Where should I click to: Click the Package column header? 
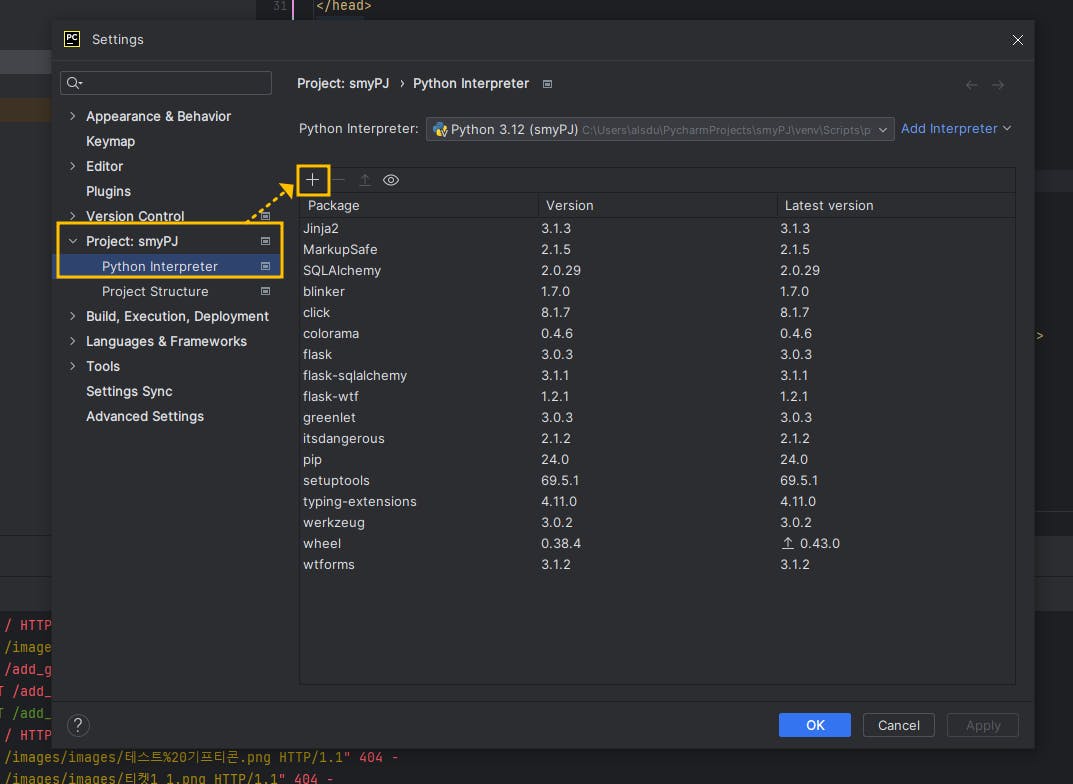[x=418, y=205]
